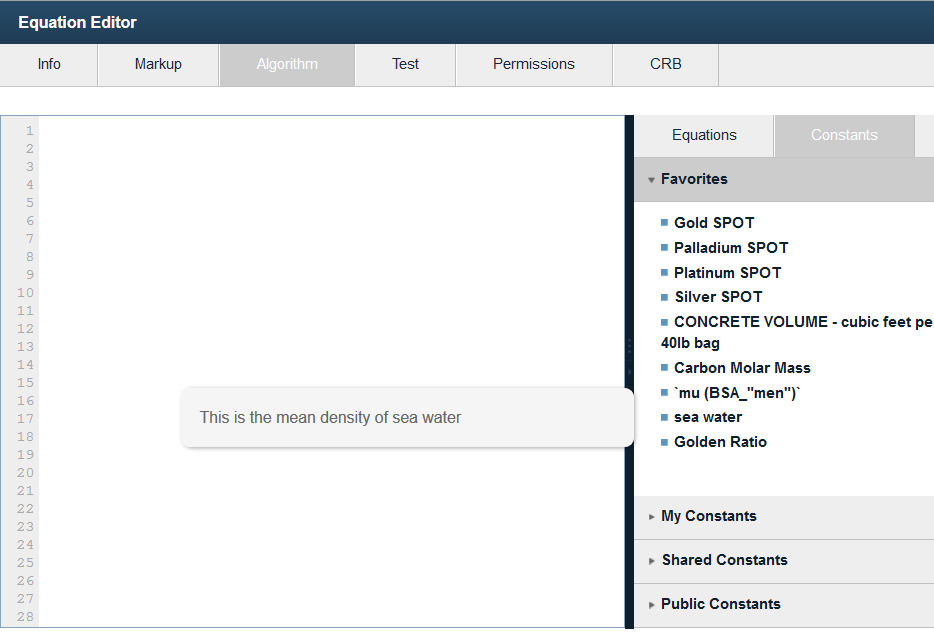This screenshot has height=636, width=934.
Task: Click the sea water density tooltip text
Action: 329,417
